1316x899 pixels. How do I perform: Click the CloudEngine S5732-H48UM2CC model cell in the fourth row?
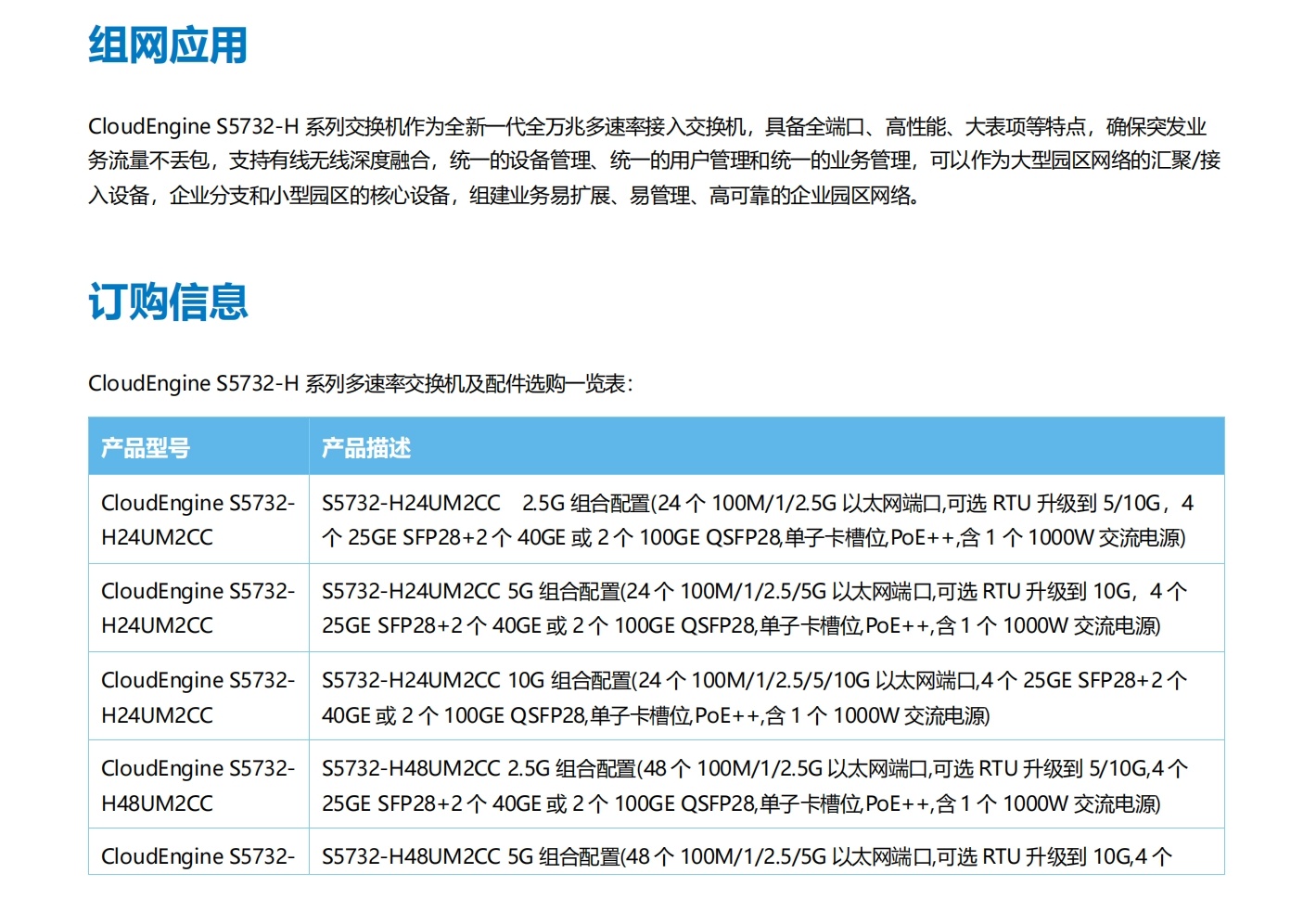coord(198,786)
